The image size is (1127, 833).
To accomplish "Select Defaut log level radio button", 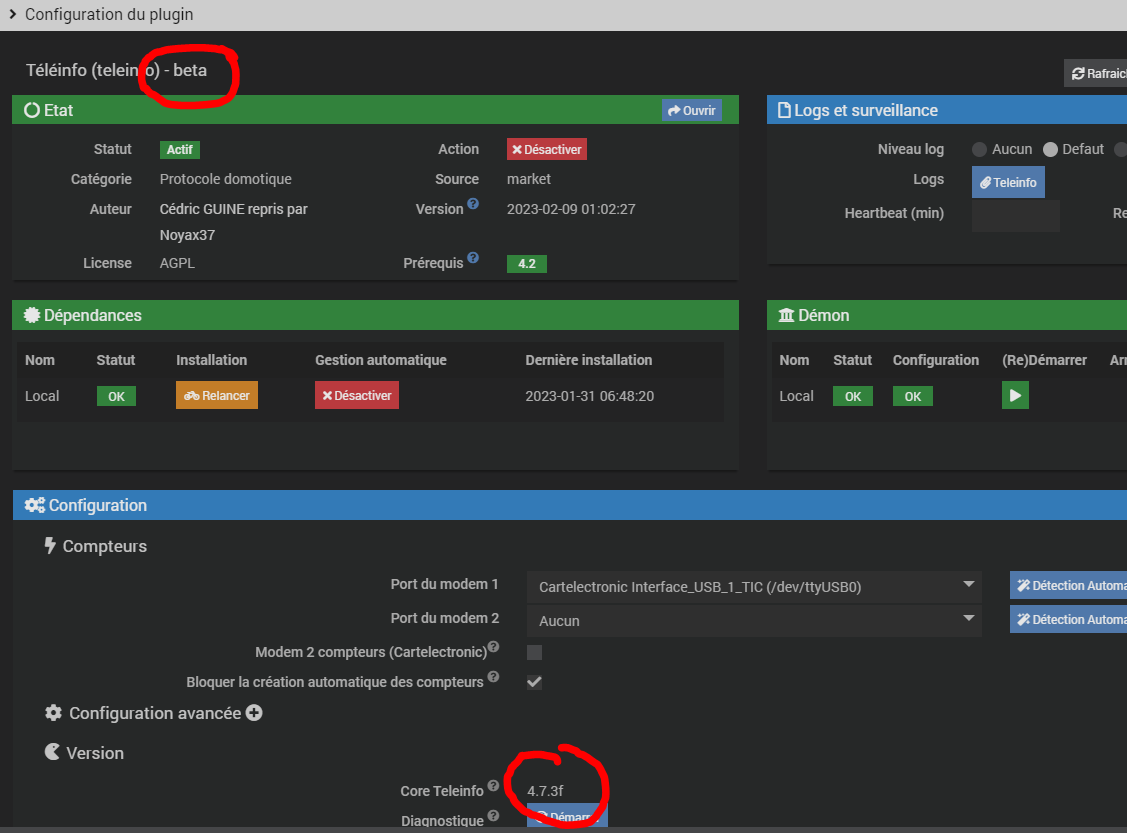I will 1050,149.
